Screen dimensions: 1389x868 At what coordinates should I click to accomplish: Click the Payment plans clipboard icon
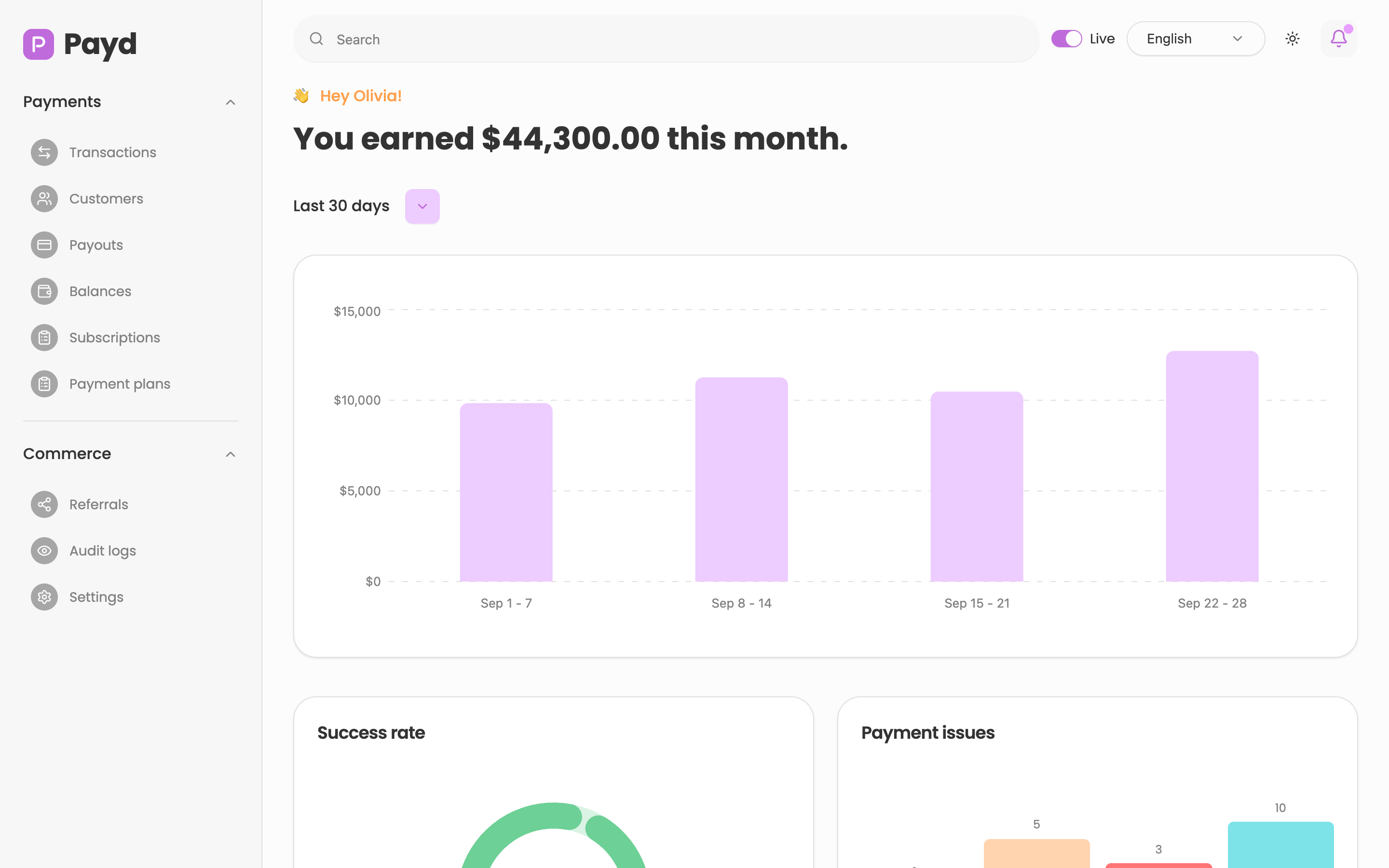tap(44, 384)
